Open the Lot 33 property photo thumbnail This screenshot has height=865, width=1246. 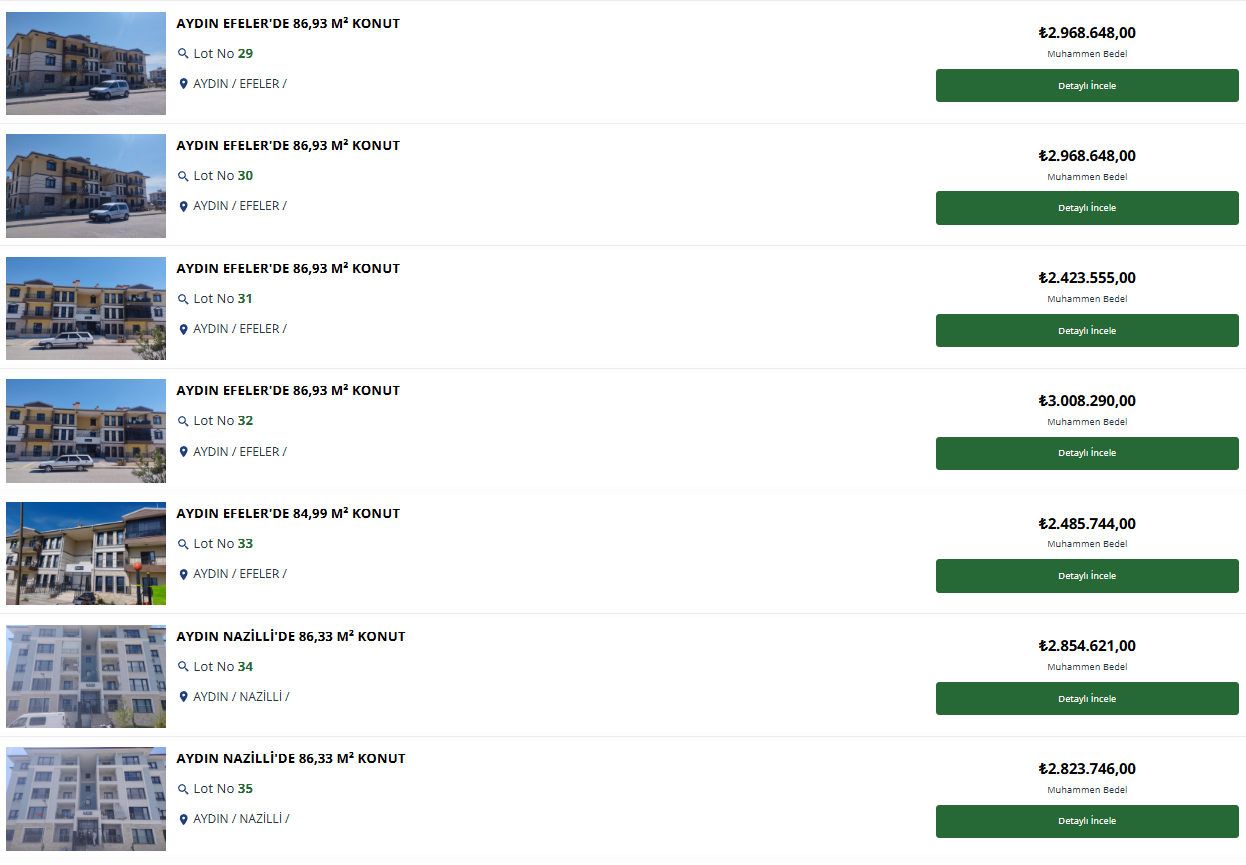pyautogui.click(x=86, y=554)
